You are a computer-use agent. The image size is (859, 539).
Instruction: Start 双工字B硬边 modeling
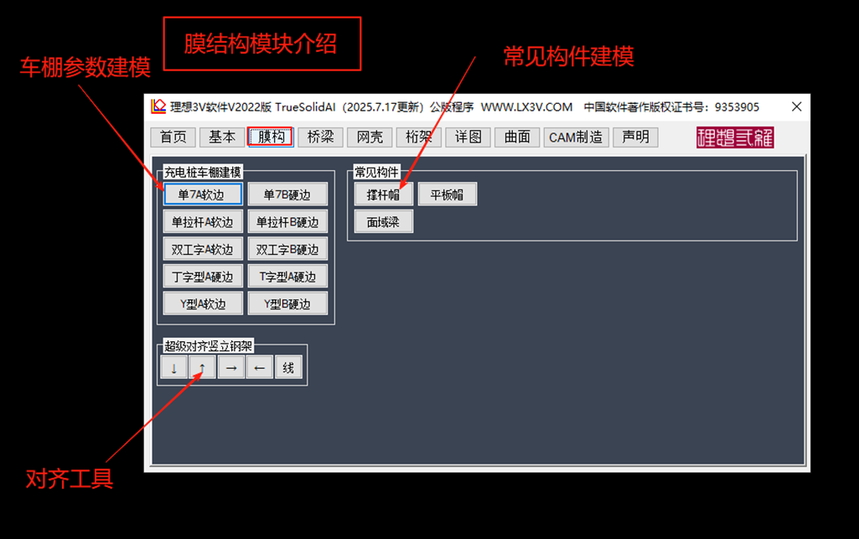tap(288, 249)
